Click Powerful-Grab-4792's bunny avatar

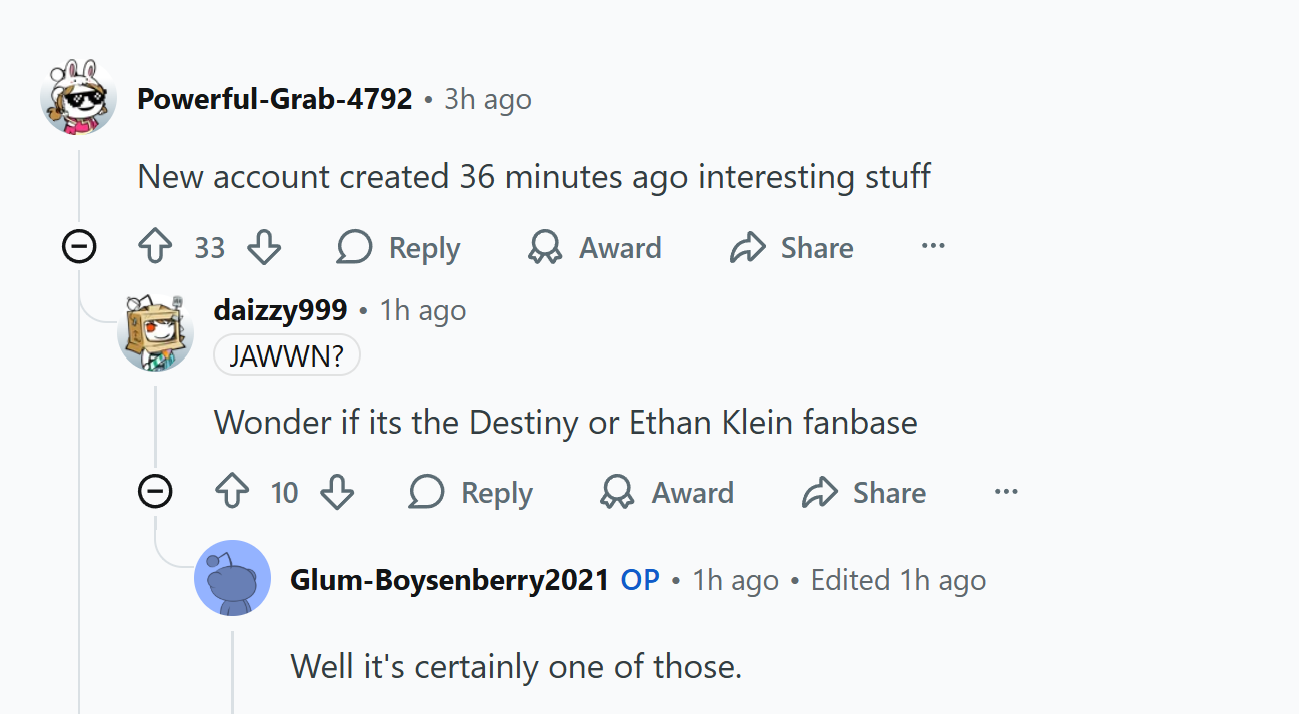(x=78, y=97)
